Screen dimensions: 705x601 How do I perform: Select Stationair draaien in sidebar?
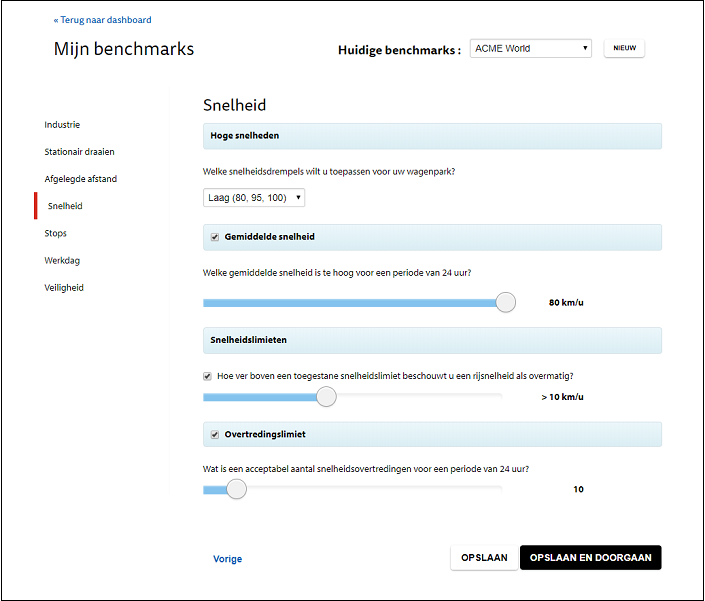click(x=79, y=152)
